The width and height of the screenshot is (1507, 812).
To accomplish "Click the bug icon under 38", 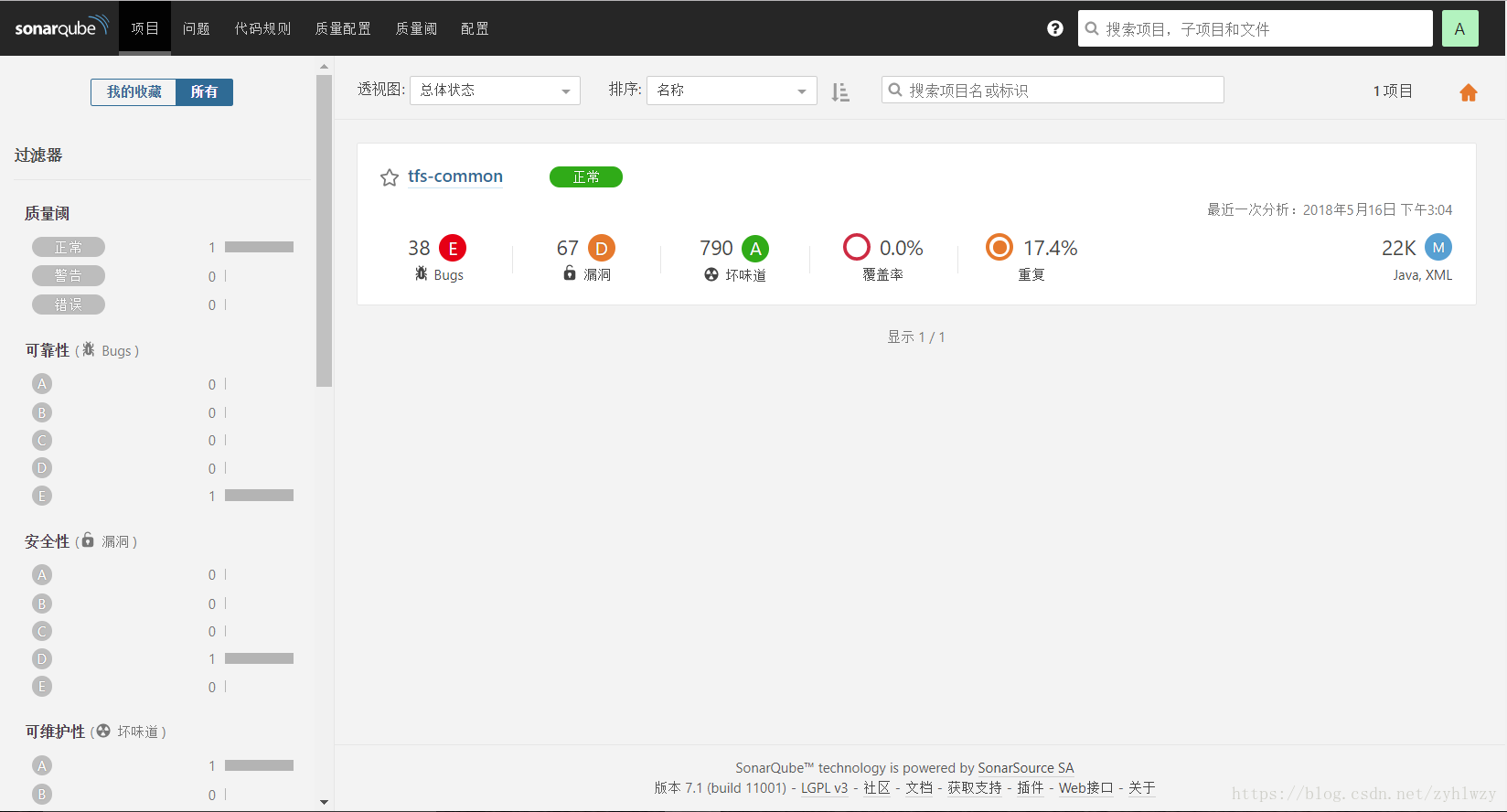I will click(x=422, y=273).
